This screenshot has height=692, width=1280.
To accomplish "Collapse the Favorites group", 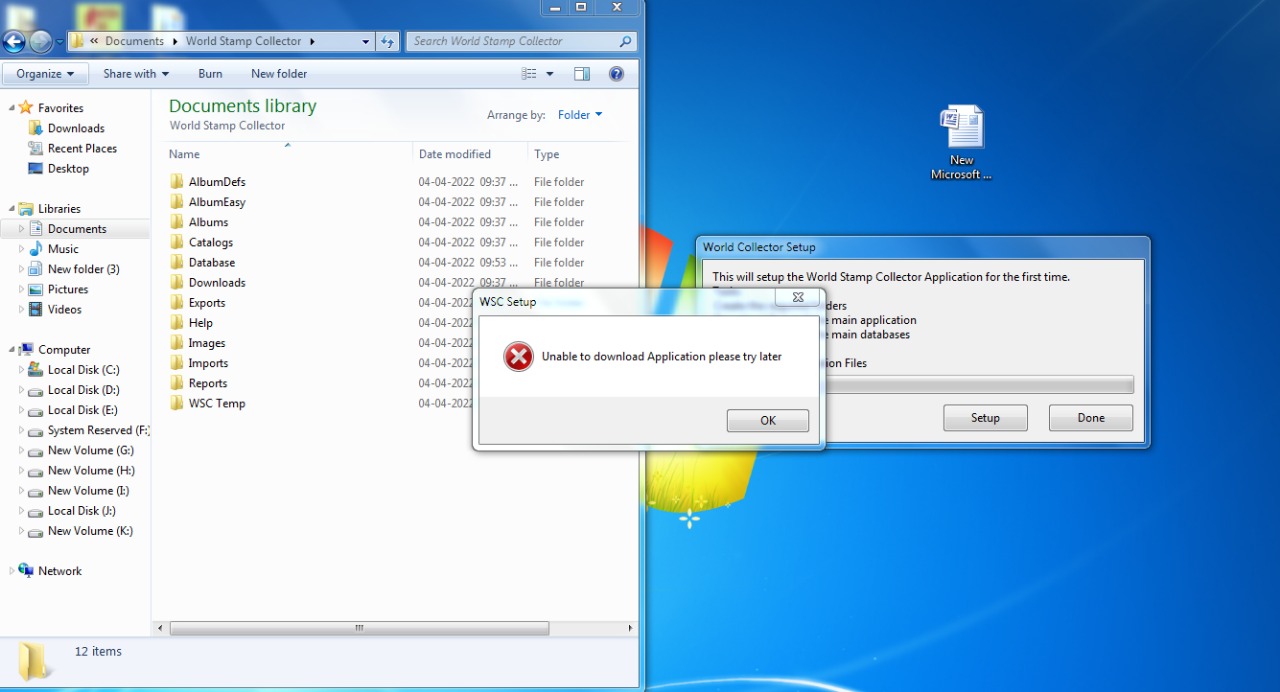I will tap(12, 108).
